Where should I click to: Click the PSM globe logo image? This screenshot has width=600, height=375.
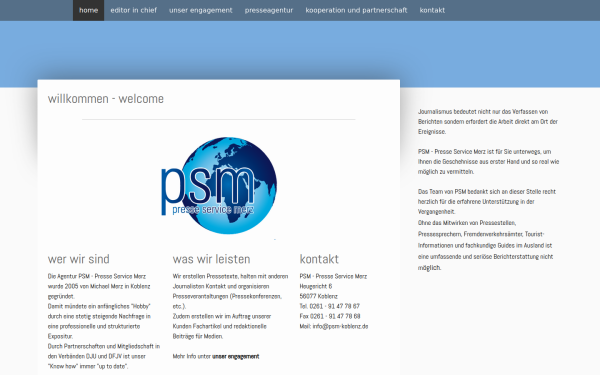[x=219, y=186]
